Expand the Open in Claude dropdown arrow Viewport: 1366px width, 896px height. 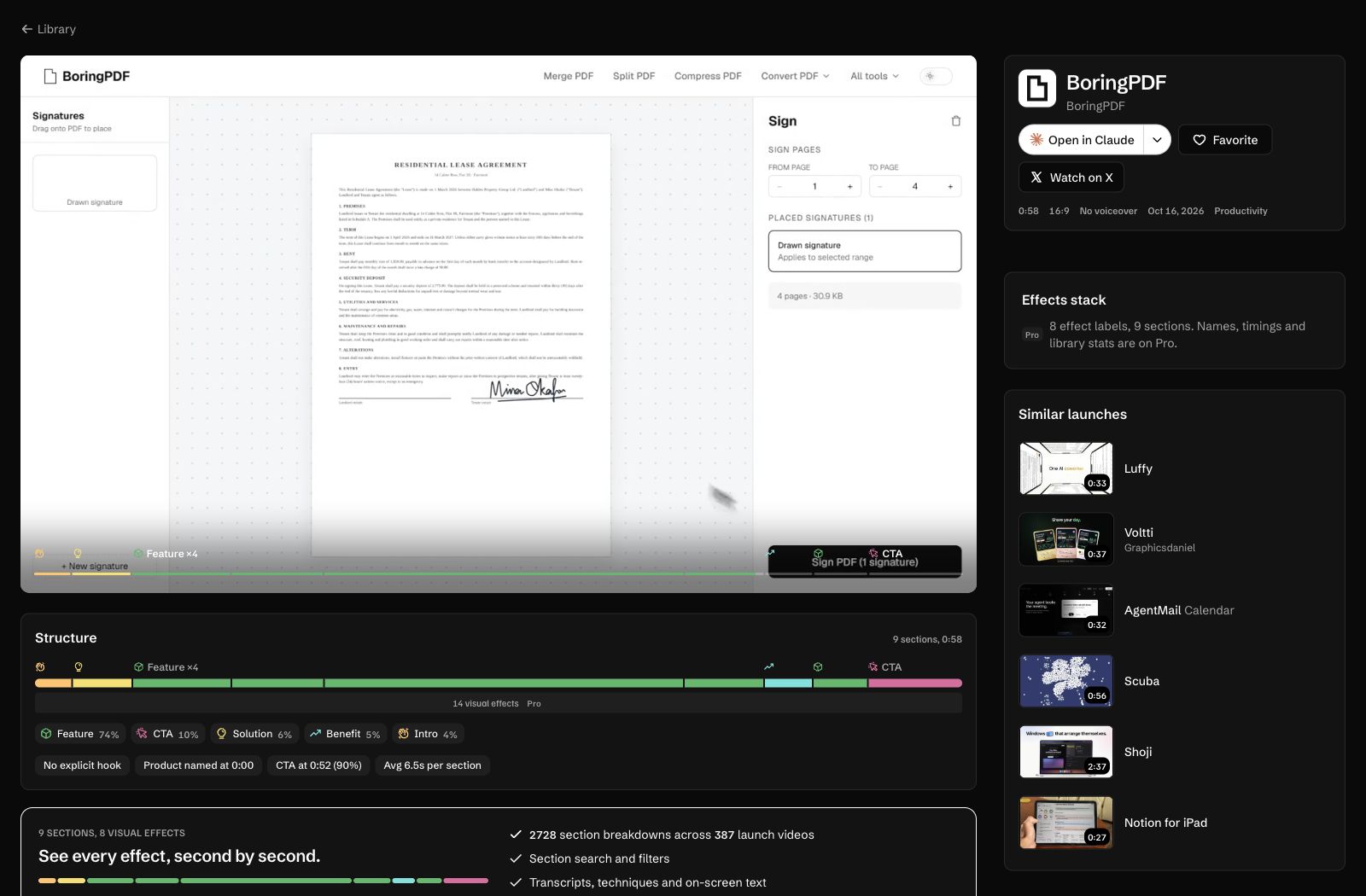coord(1157,140)
